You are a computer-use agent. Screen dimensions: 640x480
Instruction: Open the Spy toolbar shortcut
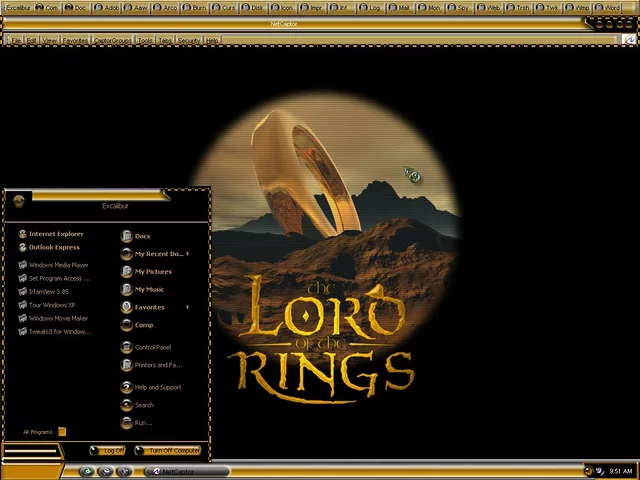click(x=459, y=7)
